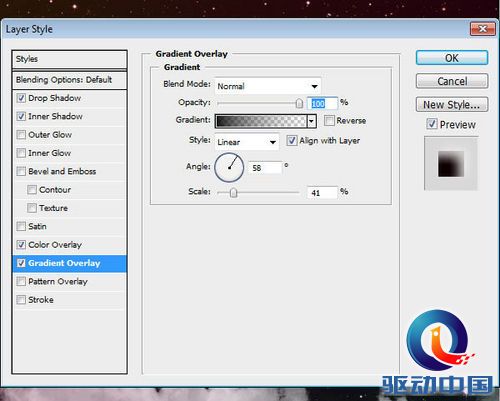Select the Gradient Overlay row

(x=69, y=263)
